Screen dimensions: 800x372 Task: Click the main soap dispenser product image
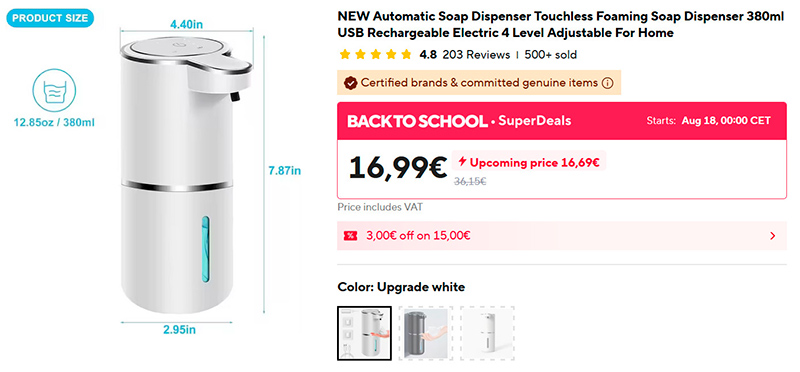coord(186,173)
